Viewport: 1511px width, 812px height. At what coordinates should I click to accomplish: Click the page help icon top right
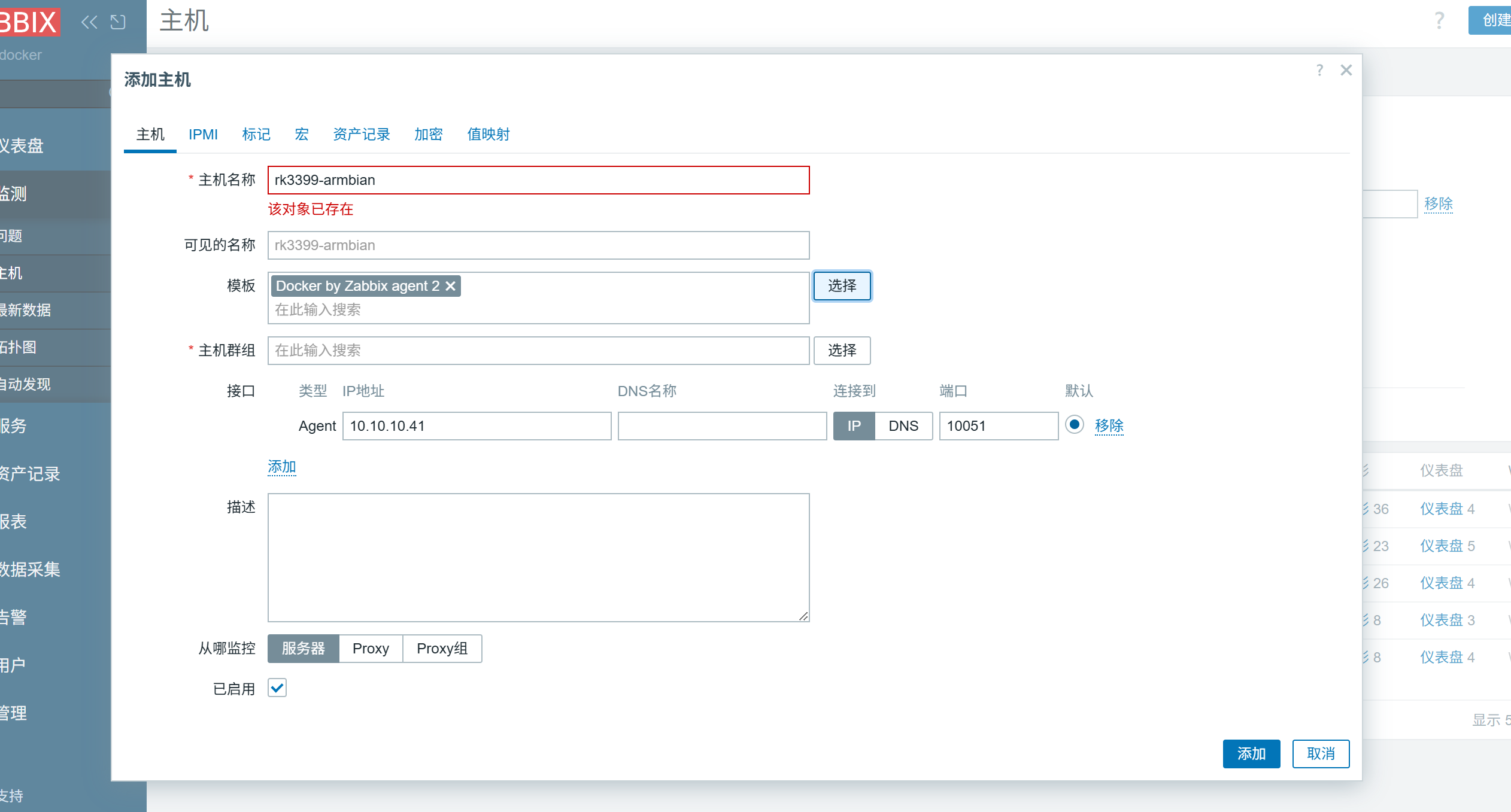(1440, 21)
